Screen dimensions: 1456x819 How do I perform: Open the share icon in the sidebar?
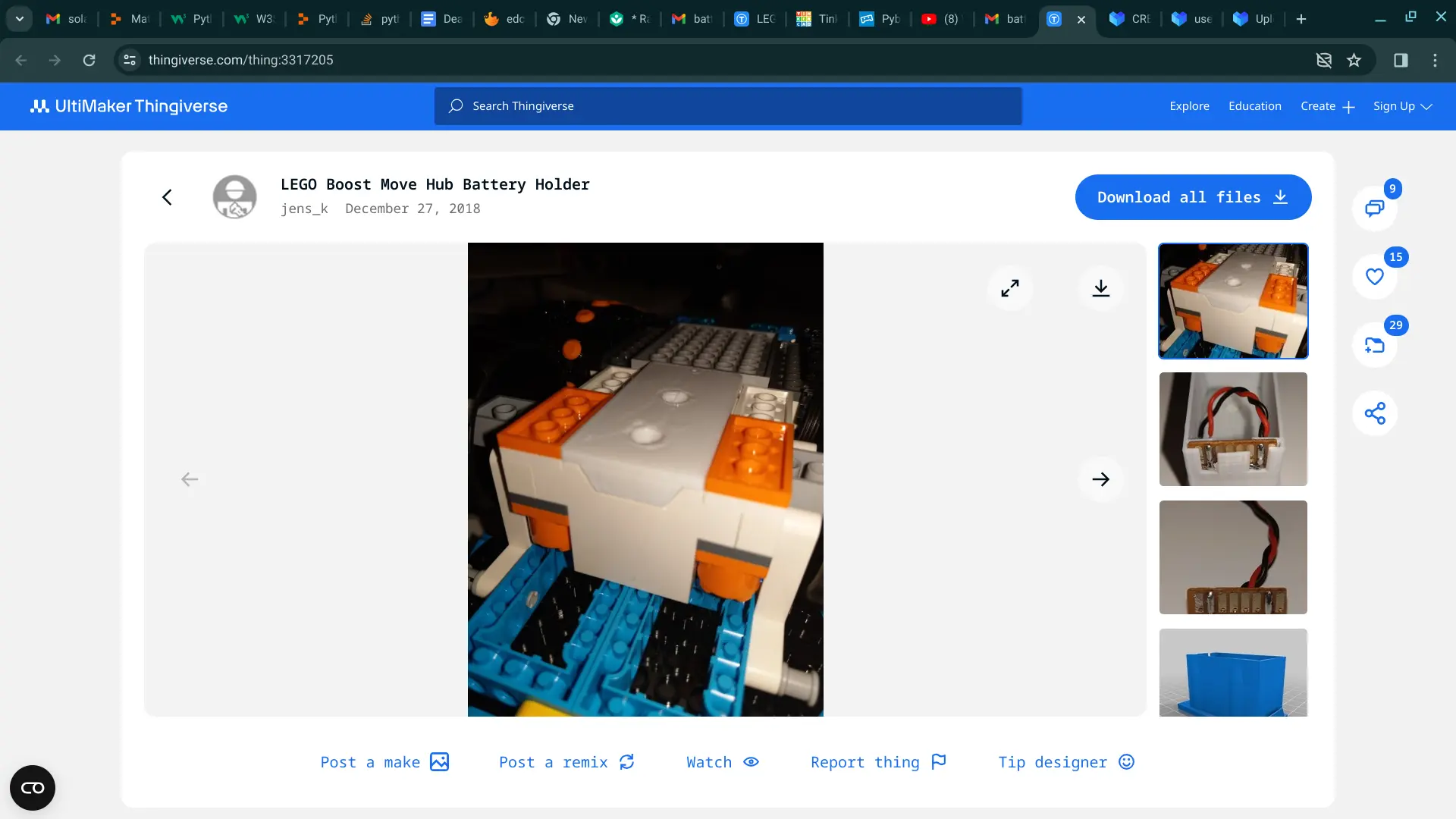[1374, 413]
